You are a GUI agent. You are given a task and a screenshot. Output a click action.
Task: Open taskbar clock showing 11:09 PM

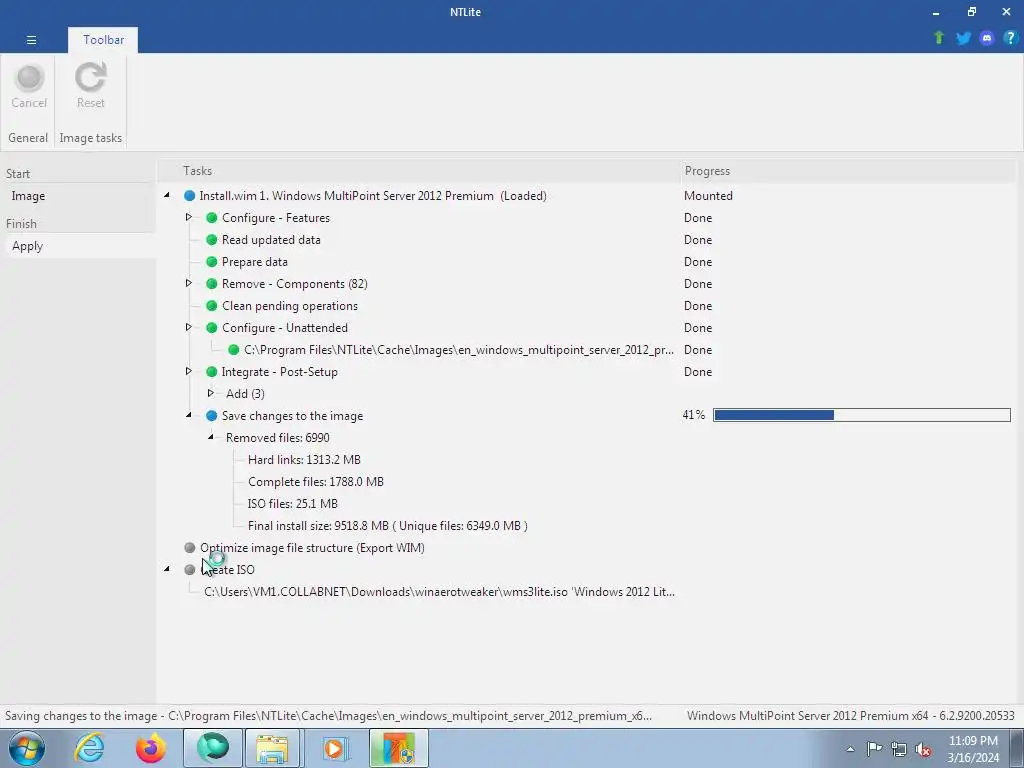[973, 749]
